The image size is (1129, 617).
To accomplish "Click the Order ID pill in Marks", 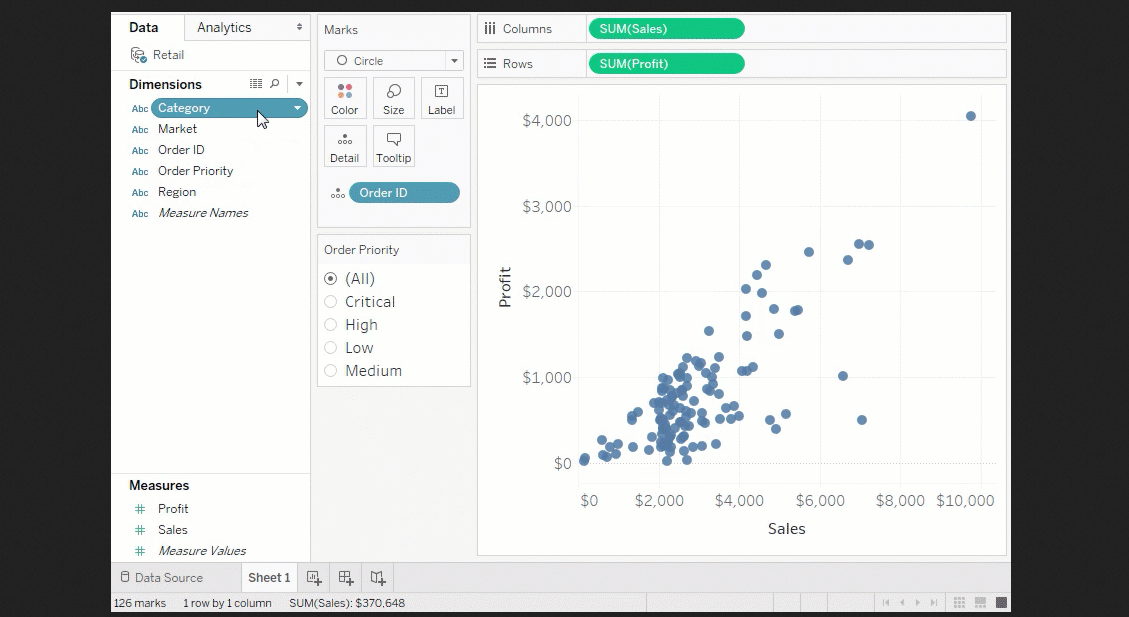I will [x=404, y=193].
